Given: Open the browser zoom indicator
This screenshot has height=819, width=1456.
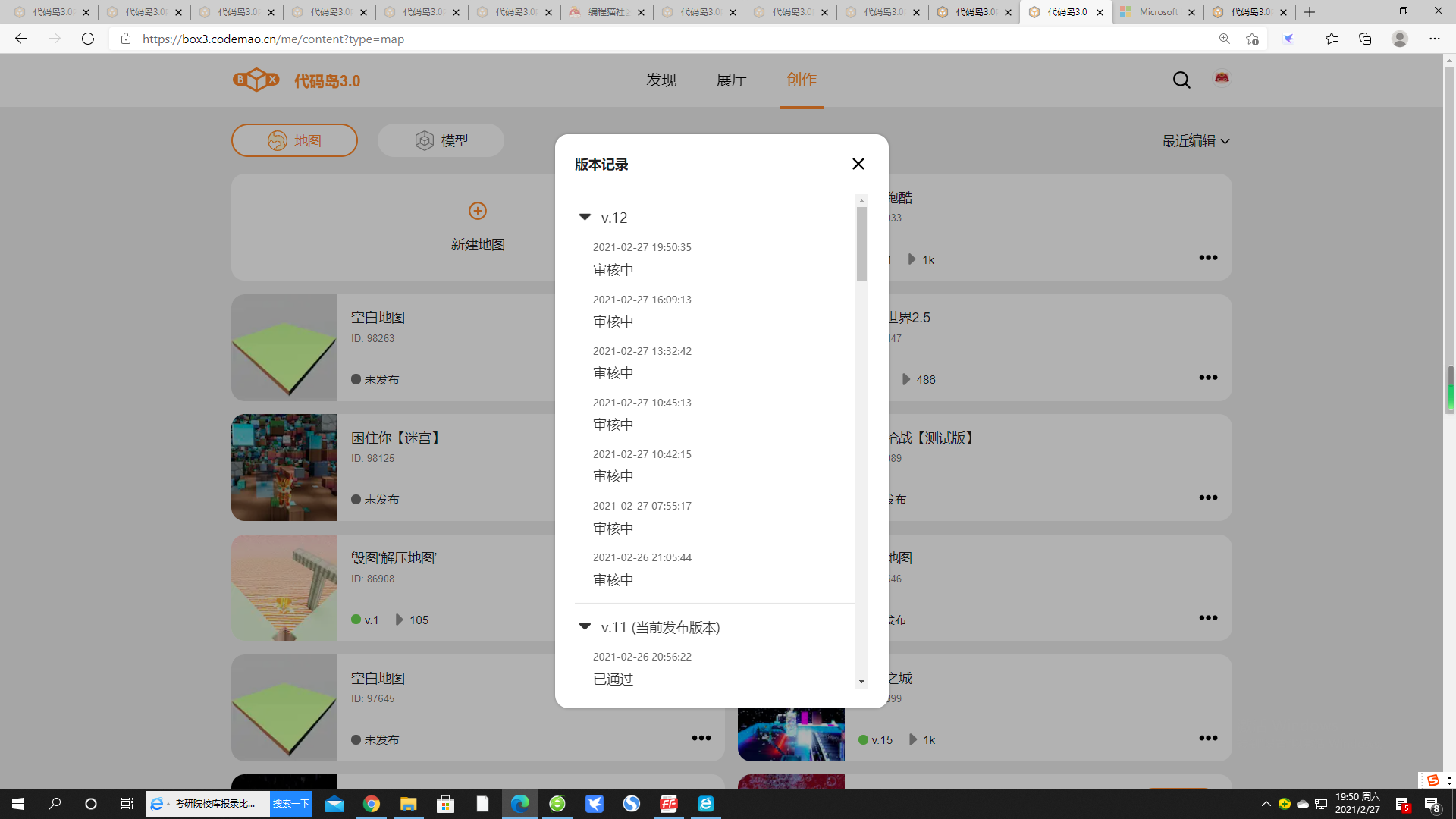Looking at the screenshot, I should [x=1224, y=39].
